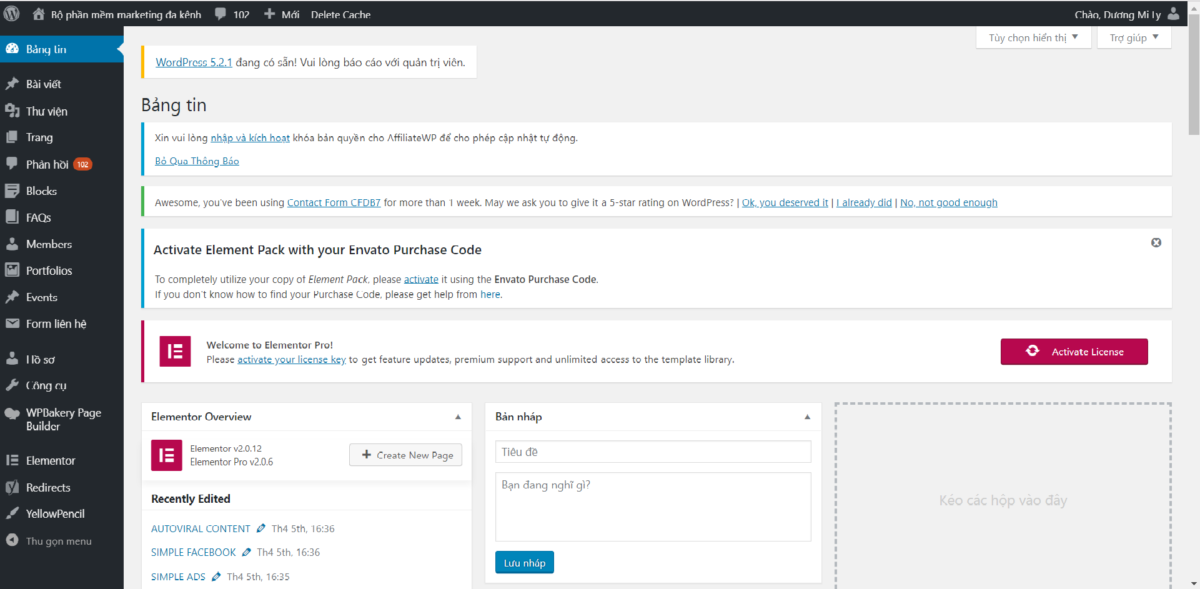Open the Mới new content menu
Screen dimensions: 1200x589
(x=282, y=15)
